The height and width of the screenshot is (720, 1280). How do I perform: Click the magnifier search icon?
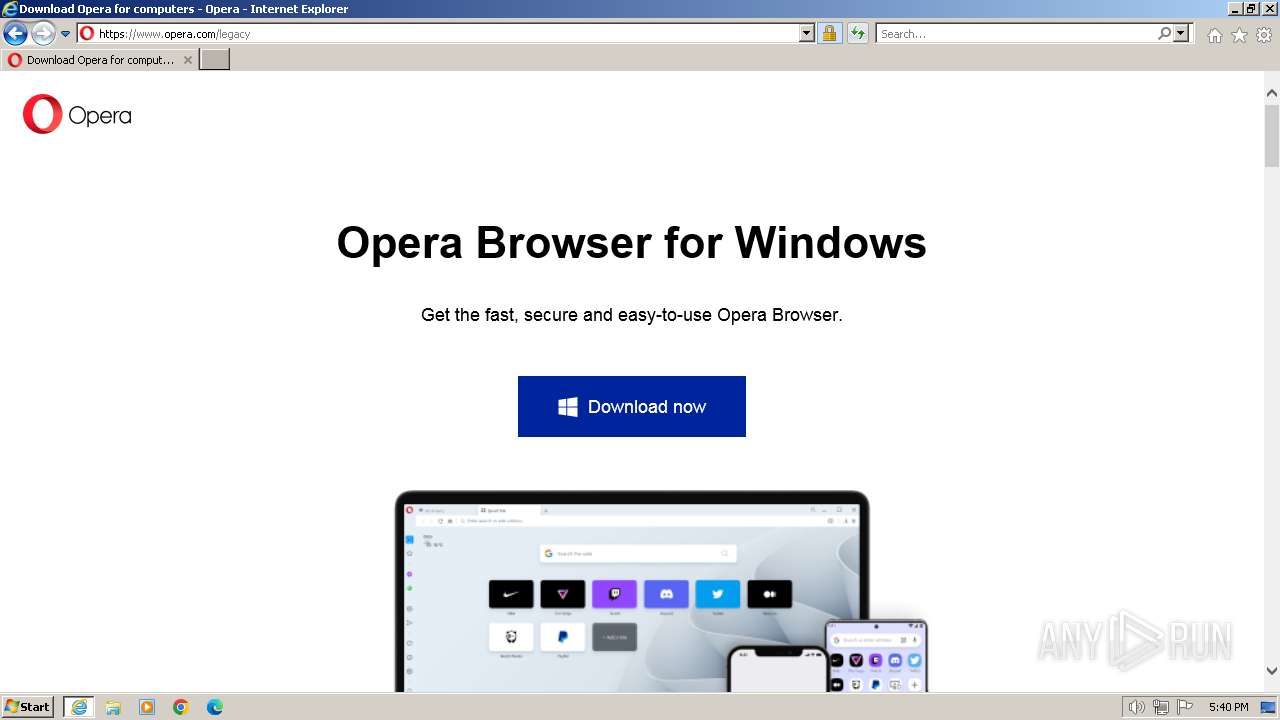click(1165, 33)
